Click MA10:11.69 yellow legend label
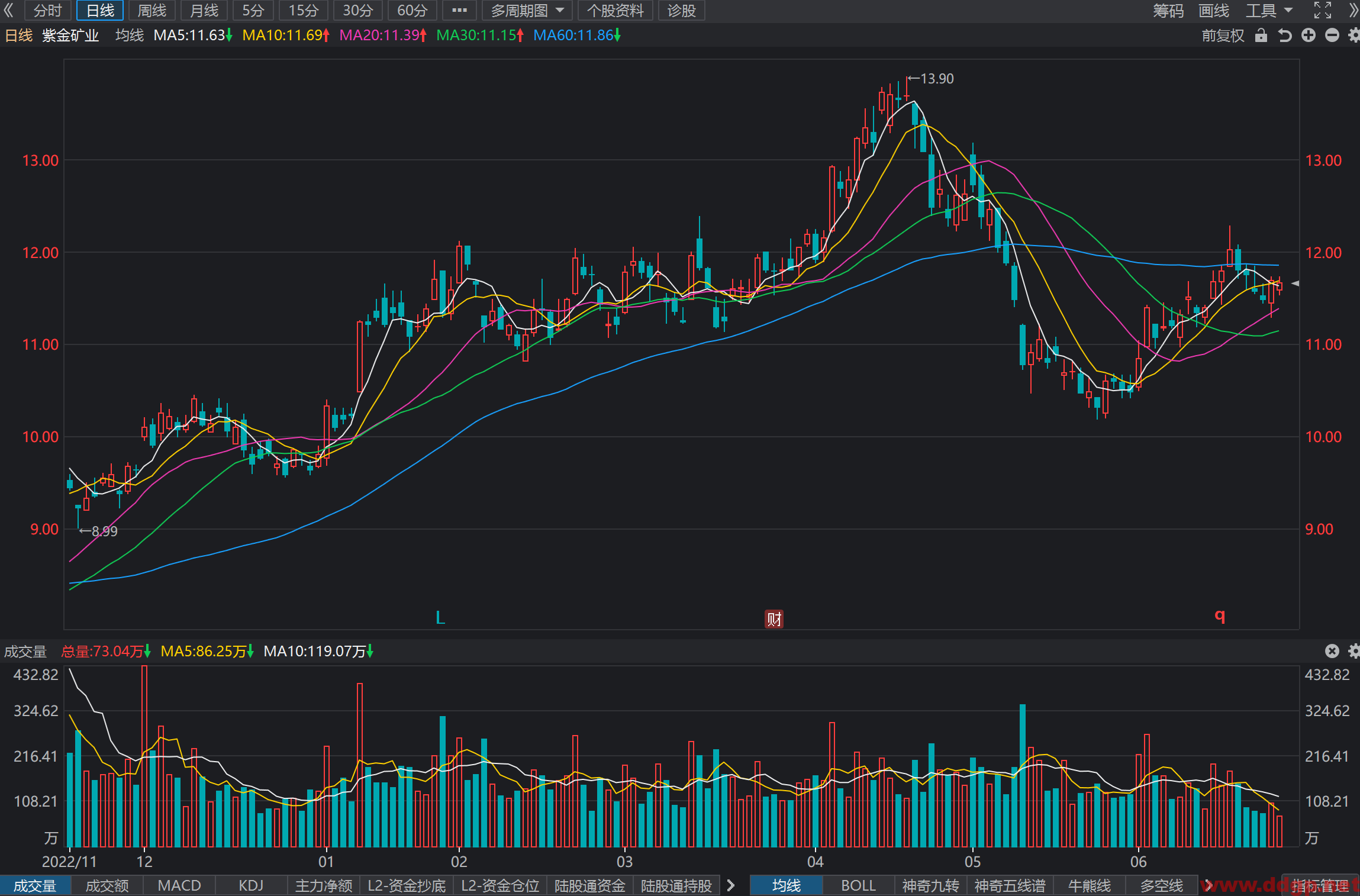This screenshot has height=896, width=1360. (x=286, y=36)
